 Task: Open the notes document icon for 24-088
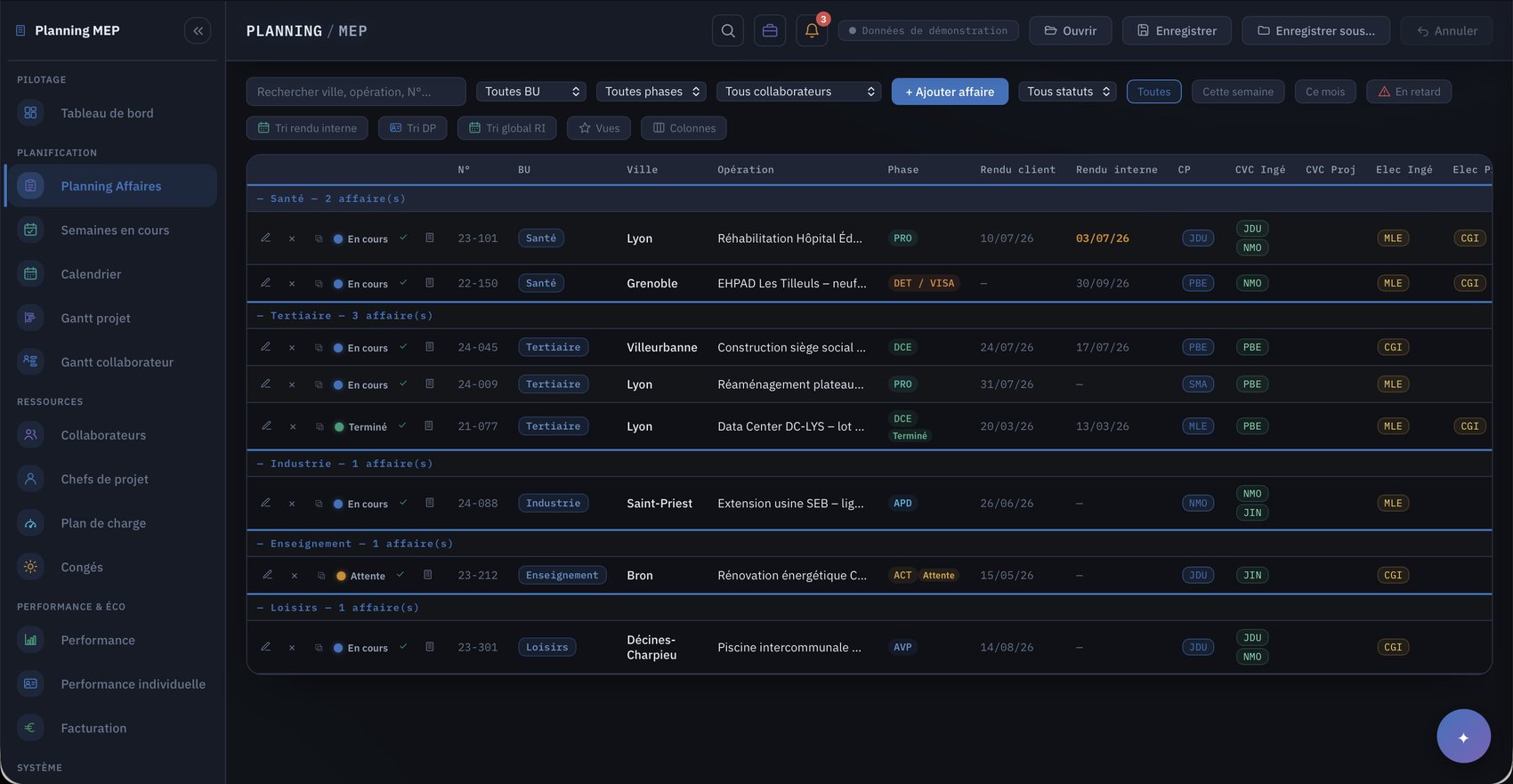pyautogui.click(x=430, y=503)
